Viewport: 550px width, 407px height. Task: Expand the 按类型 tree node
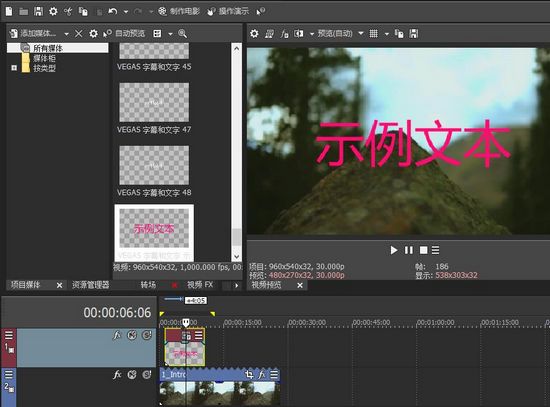pos(14,68)
